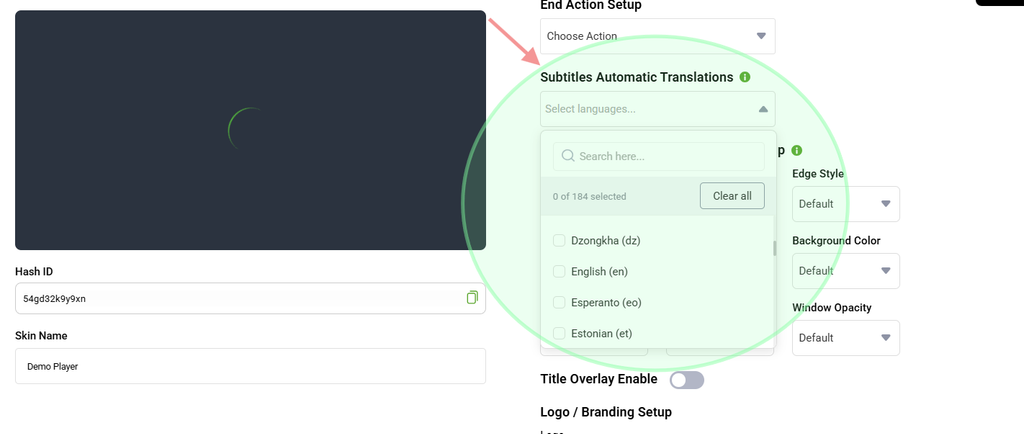
Task: Check the Estonian (et) language
Action: 559,333
